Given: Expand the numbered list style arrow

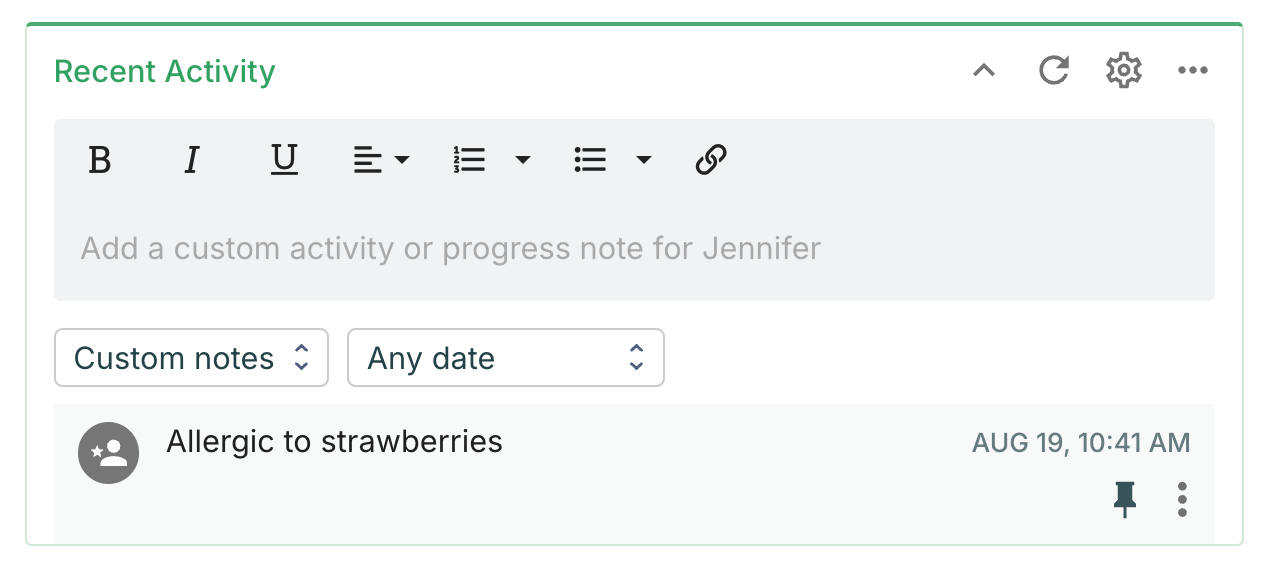Looking at the screenshot, I should coord(522,160).
